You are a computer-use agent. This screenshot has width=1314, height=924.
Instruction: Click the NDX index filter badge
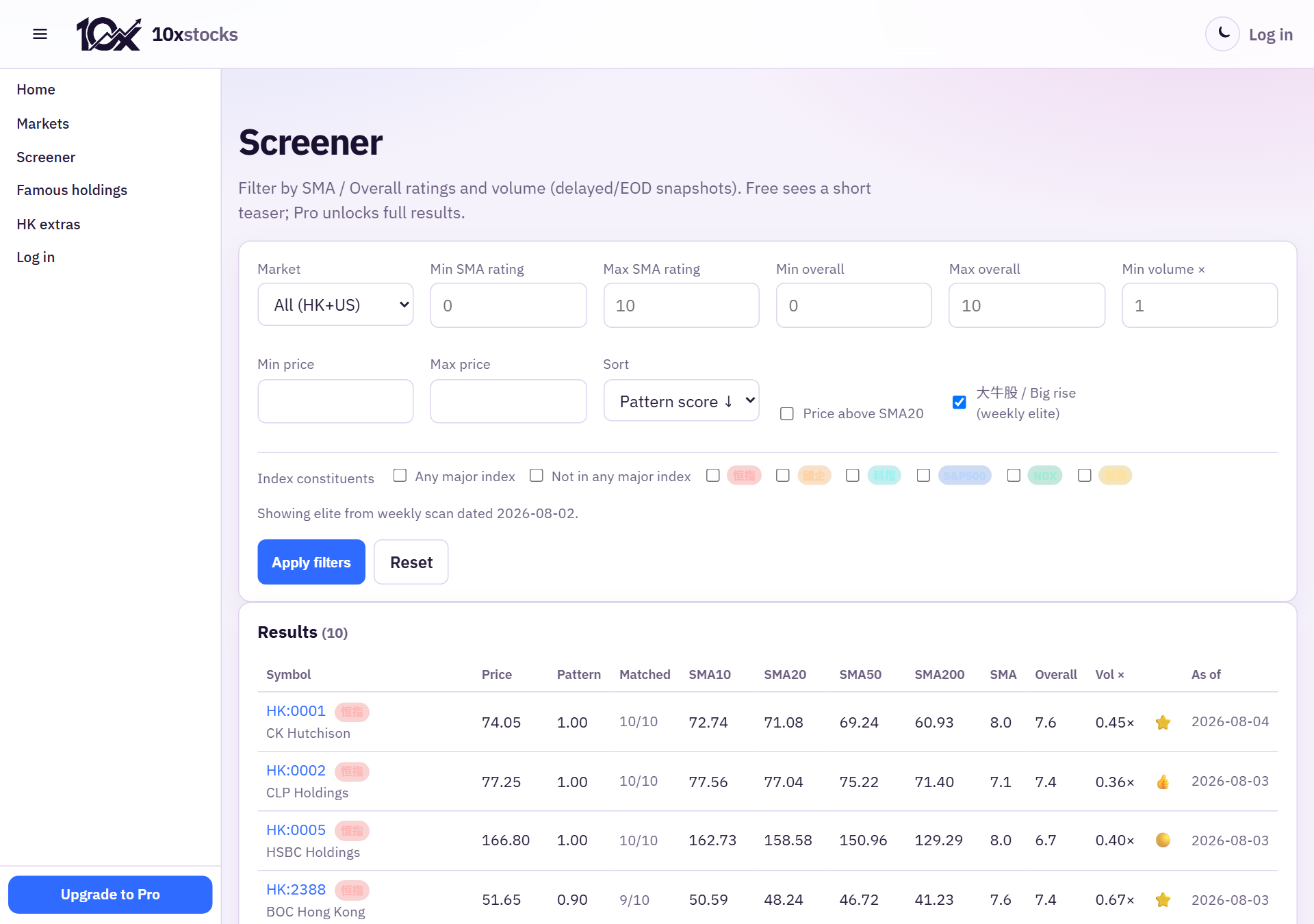point(1045,476)
